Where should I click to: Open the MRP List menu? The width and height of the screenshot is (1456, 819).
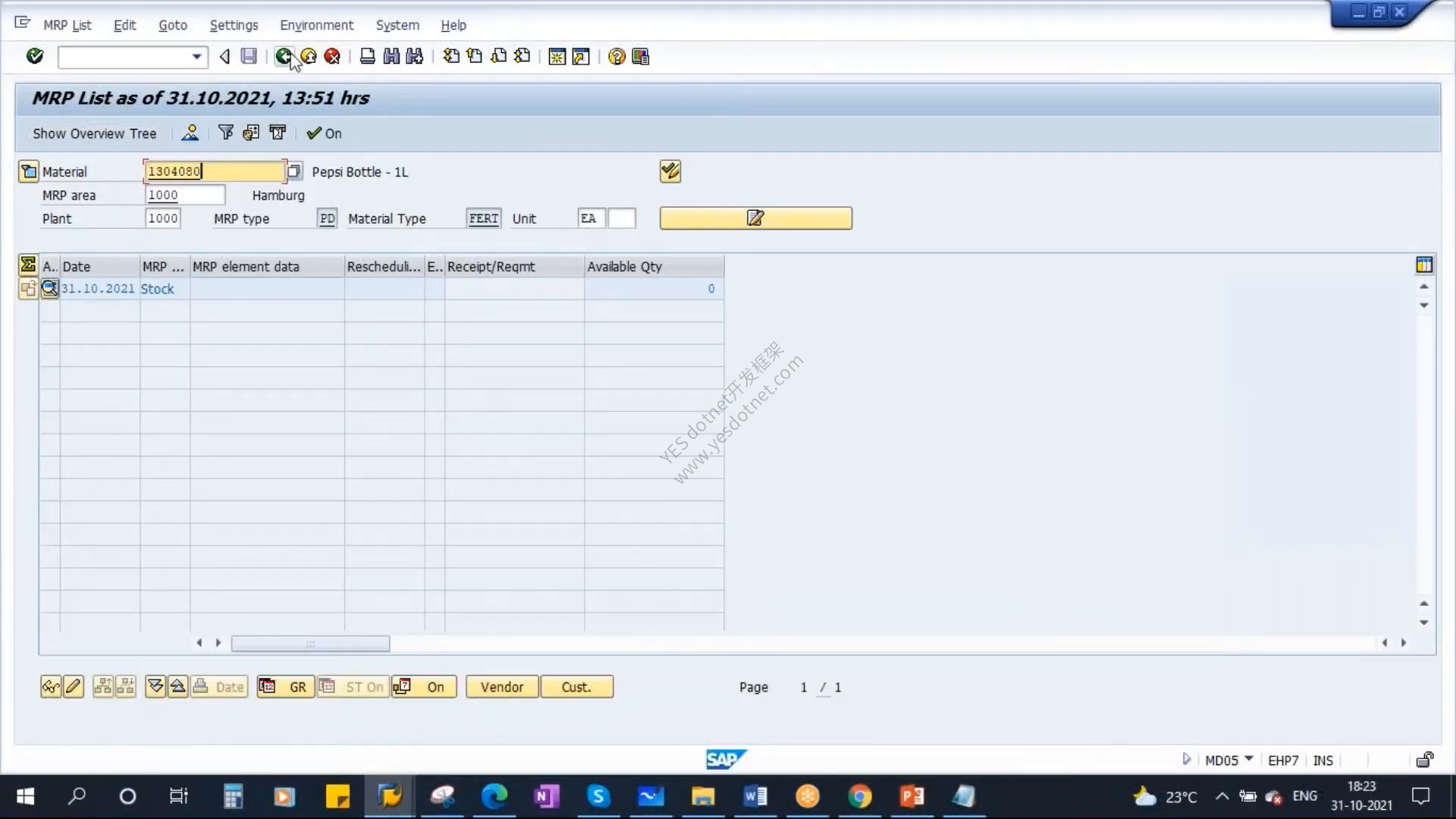click(67, 25)
